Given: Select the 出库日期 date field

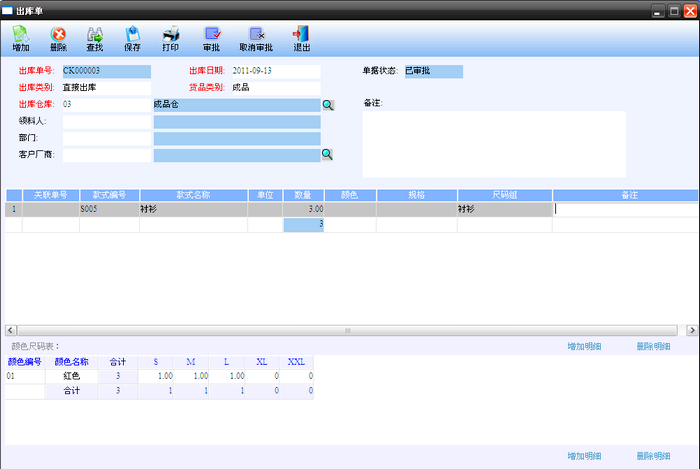Looking at the screenshot, I should [275, 71].
